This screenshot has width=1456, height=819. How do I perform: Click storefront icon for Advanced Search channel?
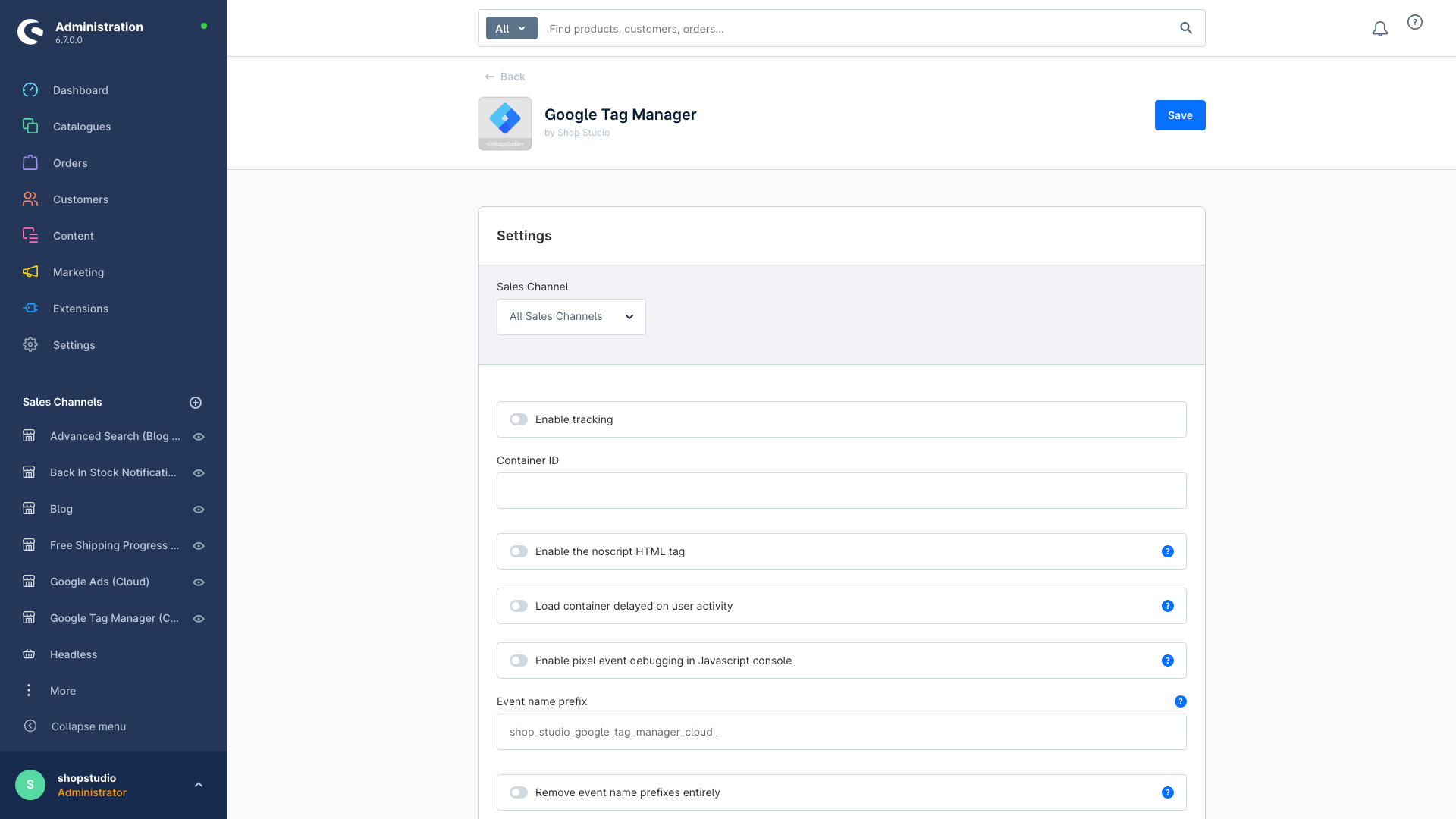pos(29,436)
